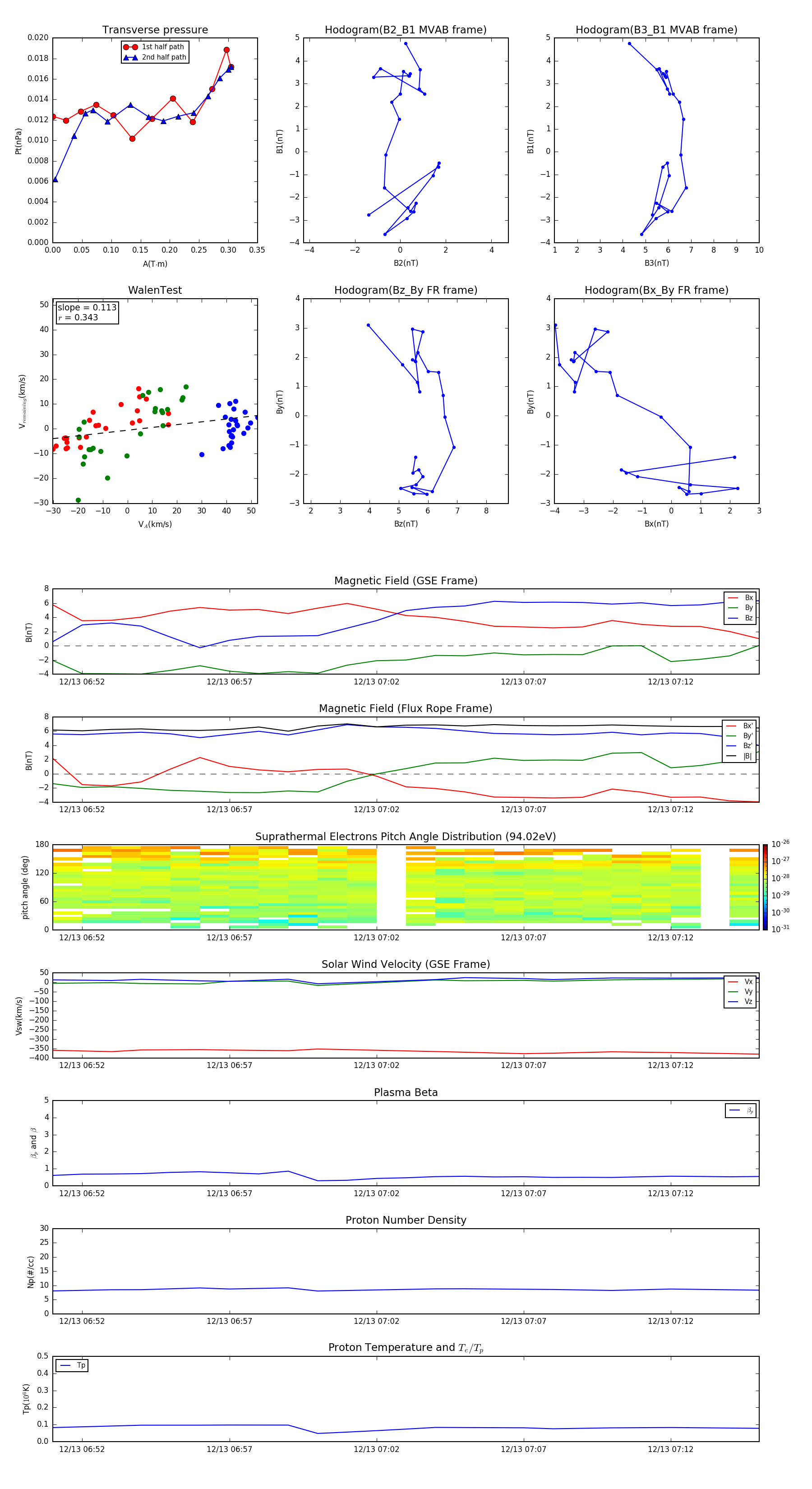Select Bx in the GSE magnetic field legend
Image resolution: width=812 pixels, height=1489 pixels.
(740, 598)
